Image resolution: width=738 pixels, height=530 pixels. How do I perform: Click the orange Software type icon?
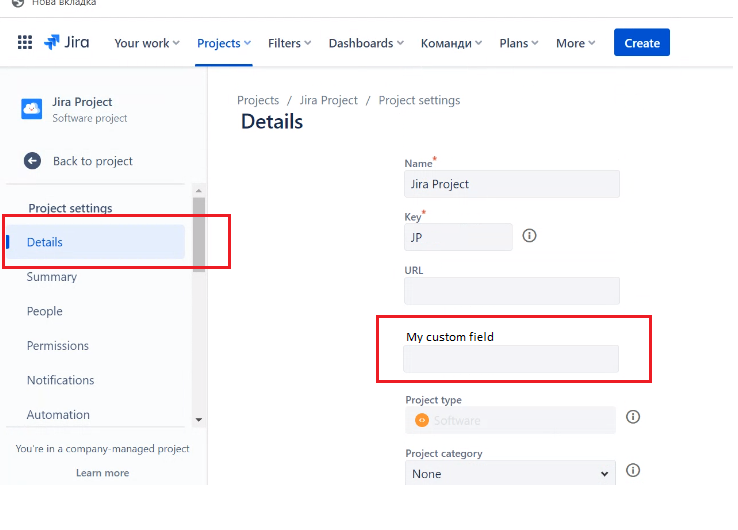click(x=422, y=420)
